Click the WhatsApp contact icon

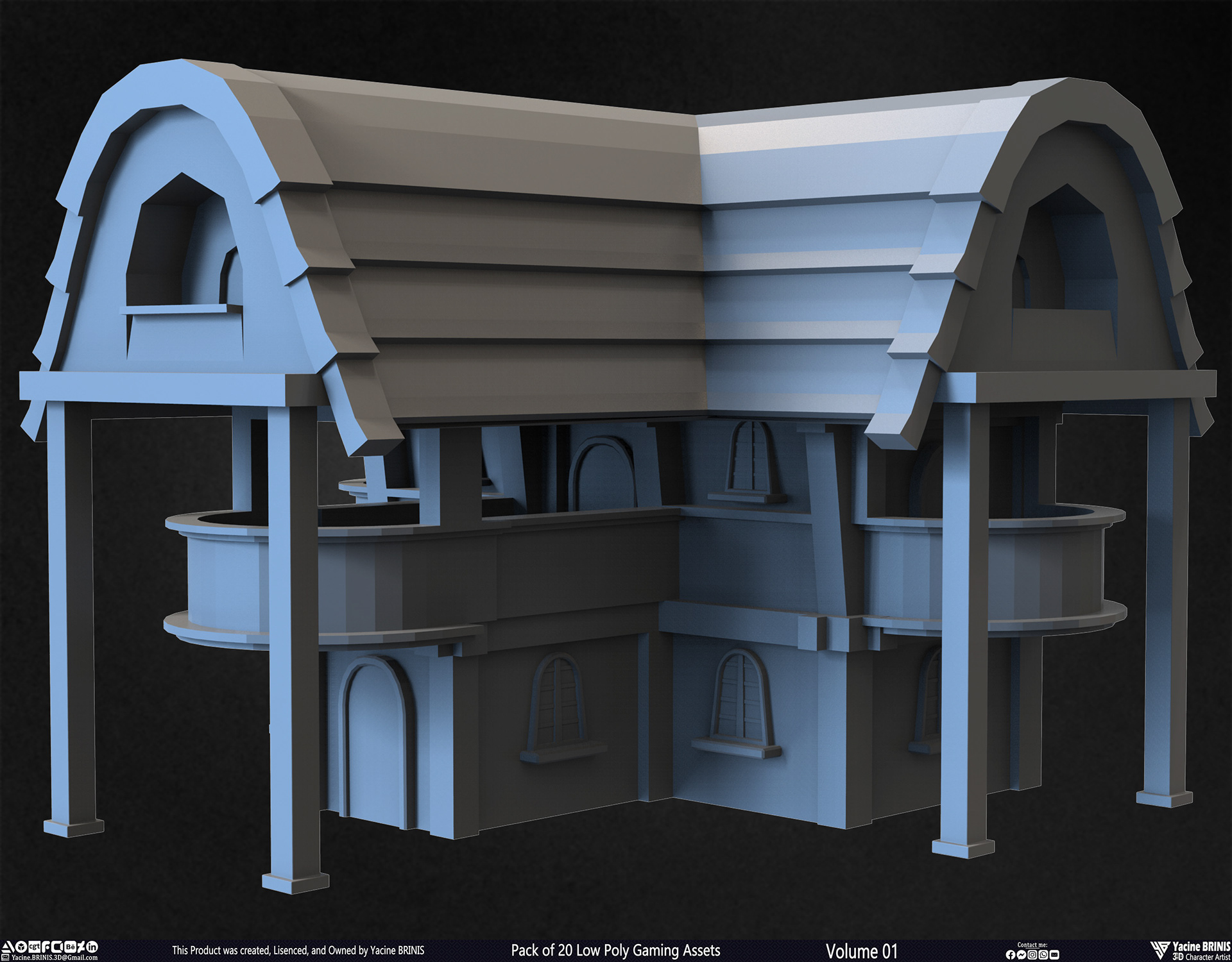1043,955
